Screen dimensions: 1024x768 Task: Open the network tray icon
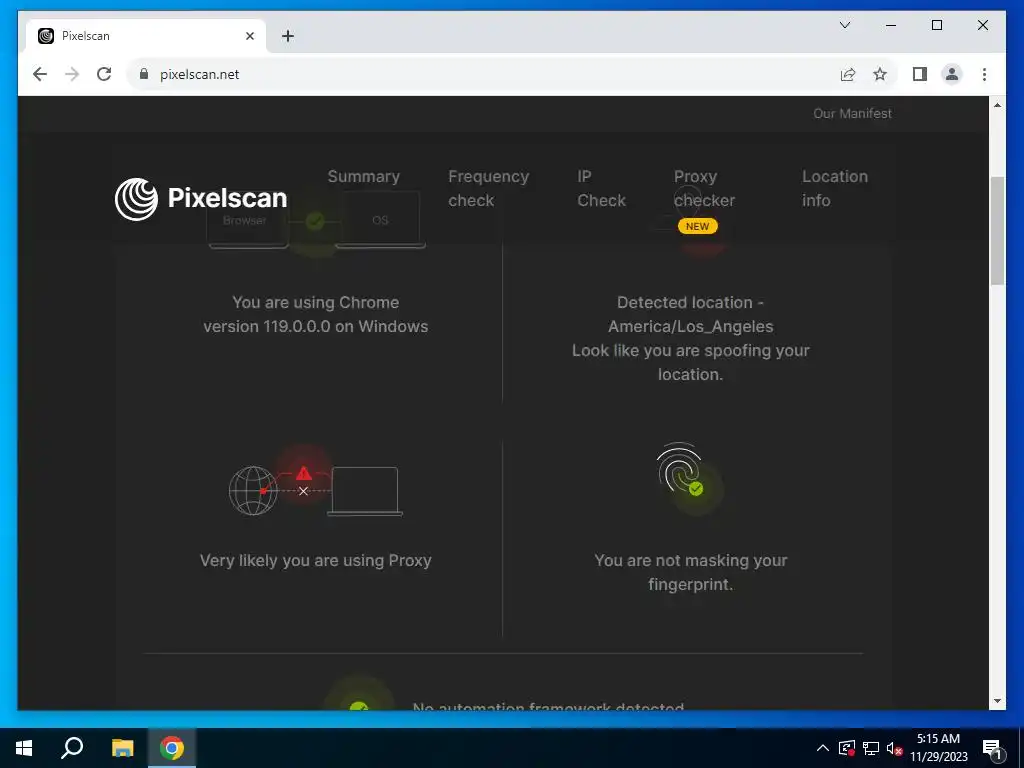[x=871, y=748]
